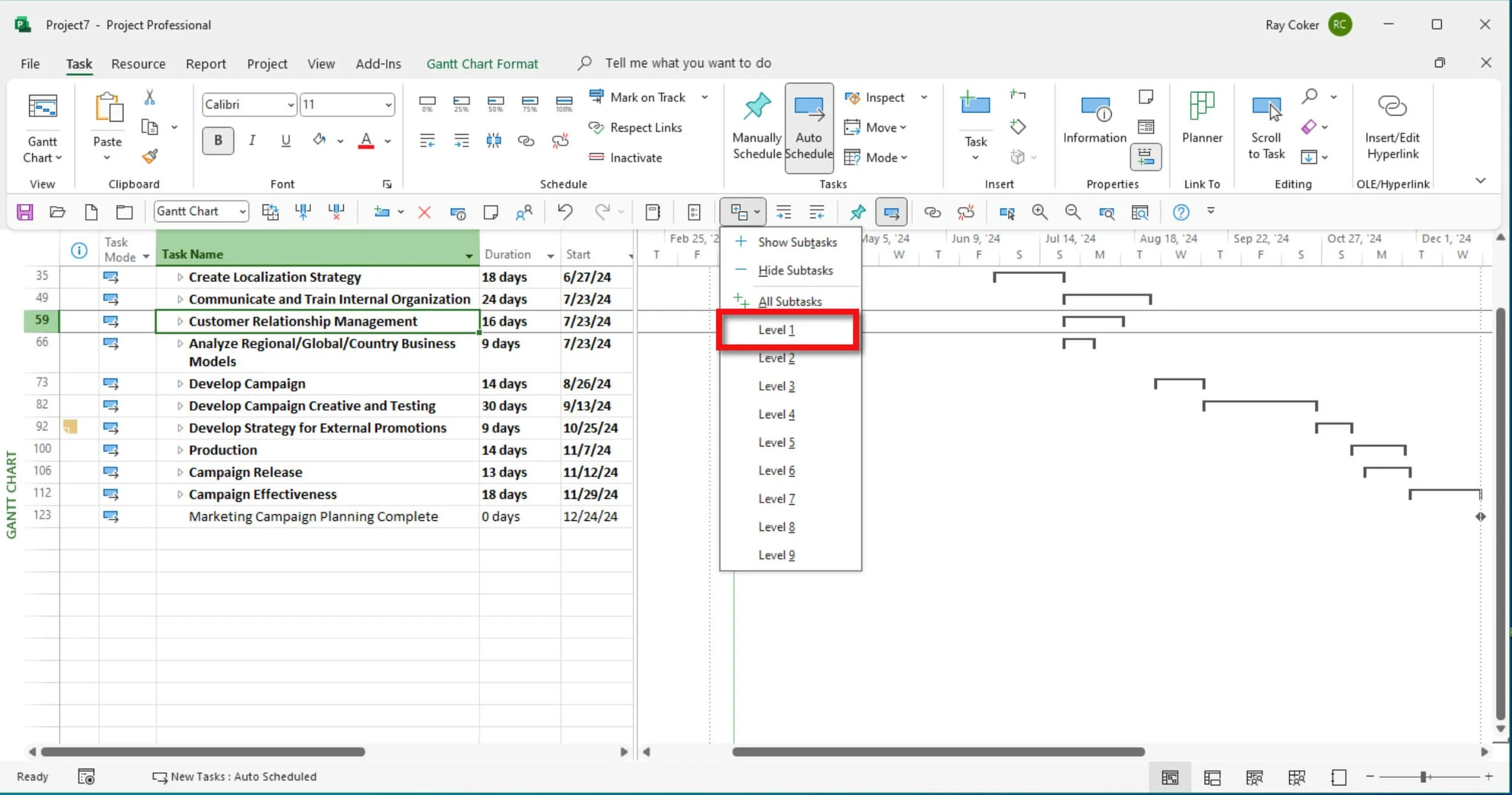
Task: Toggle Auto Schedule mode button
Action: [809, 128]
